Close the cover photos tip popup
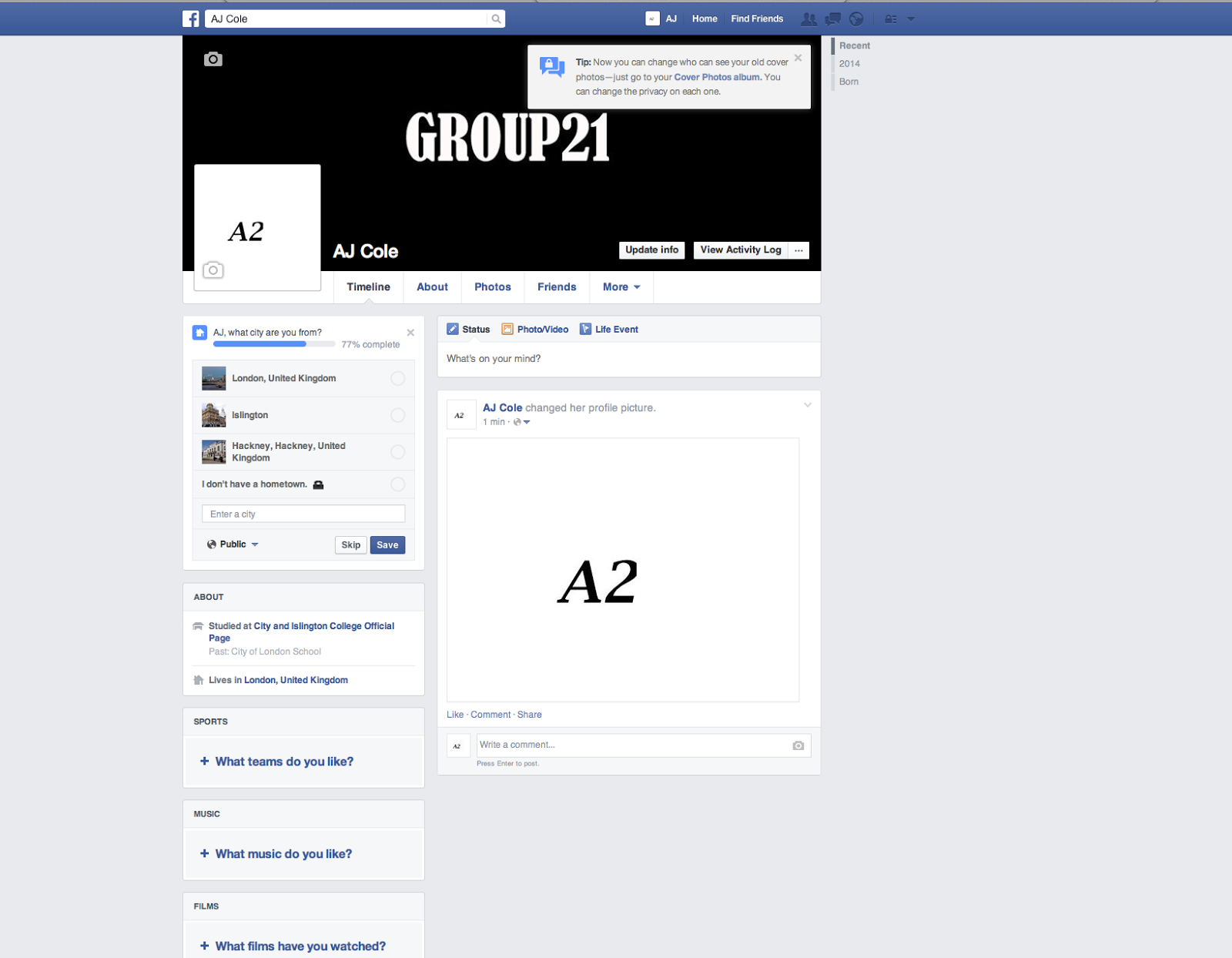 [798, 58]
